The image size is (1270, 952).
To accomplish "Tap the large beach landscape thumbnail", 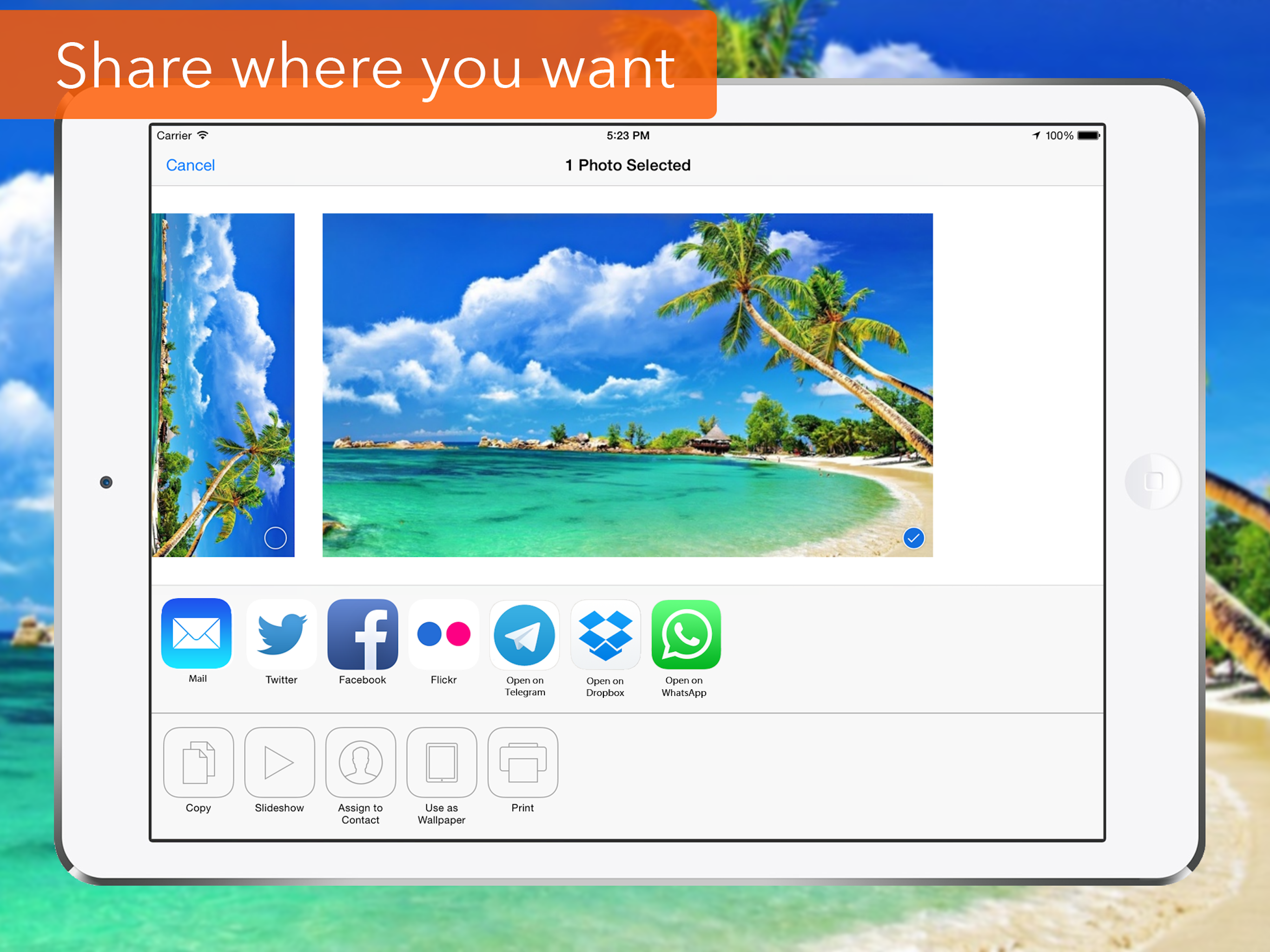I will pyautogui.click(x=628, y=385).
